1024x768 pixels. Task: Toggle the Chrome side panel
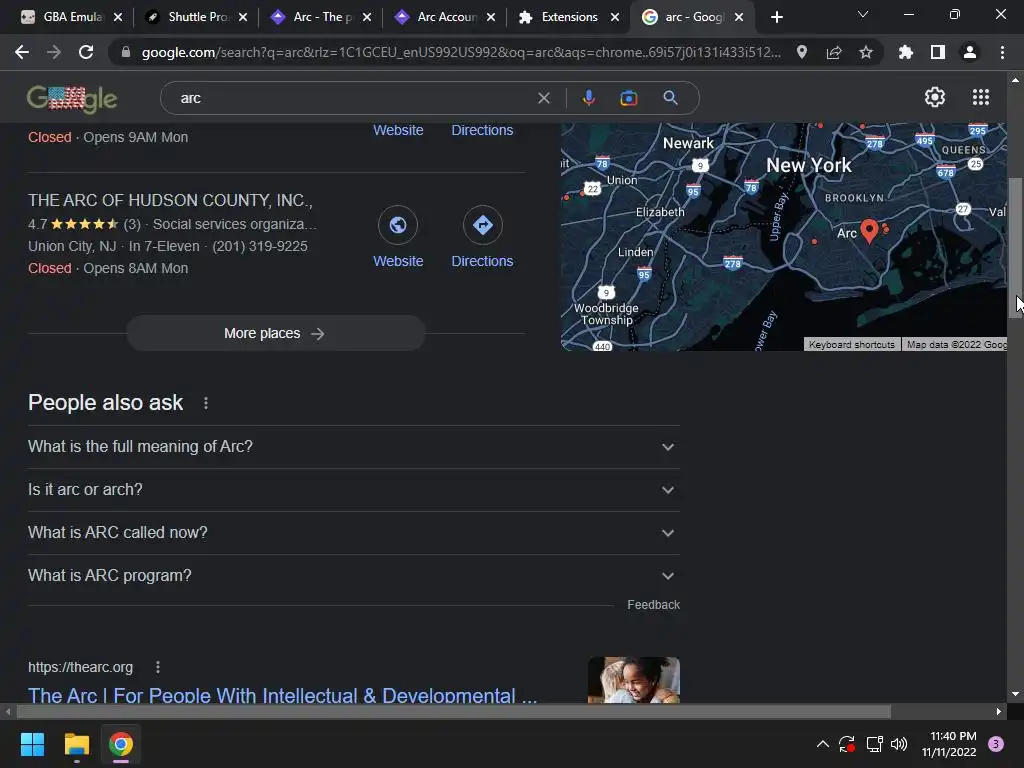938,52
